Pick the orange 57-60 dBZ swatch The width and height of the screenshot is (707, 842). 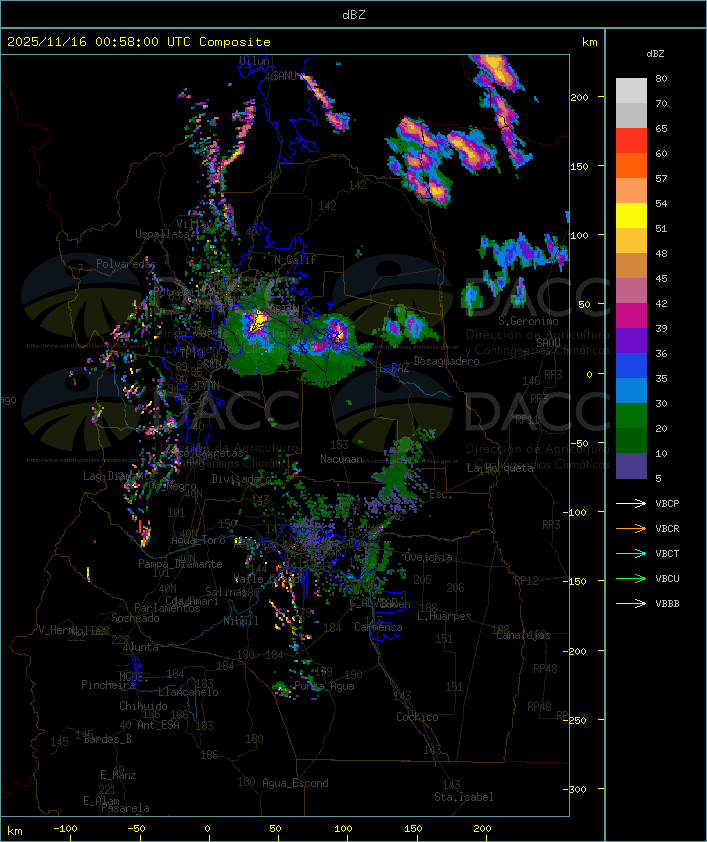coord(631,165)
